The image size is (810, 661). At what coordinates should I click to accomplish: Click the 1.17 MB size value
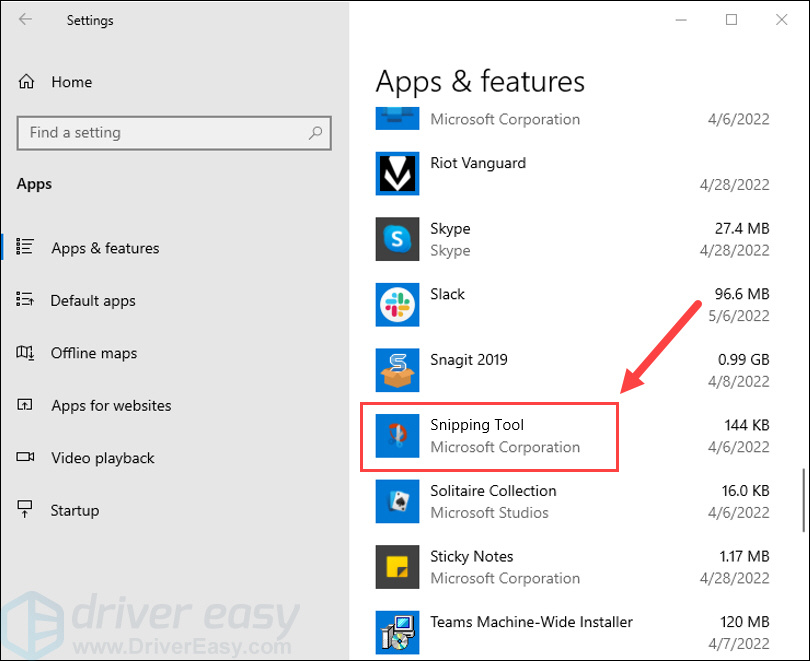[744, 556]
